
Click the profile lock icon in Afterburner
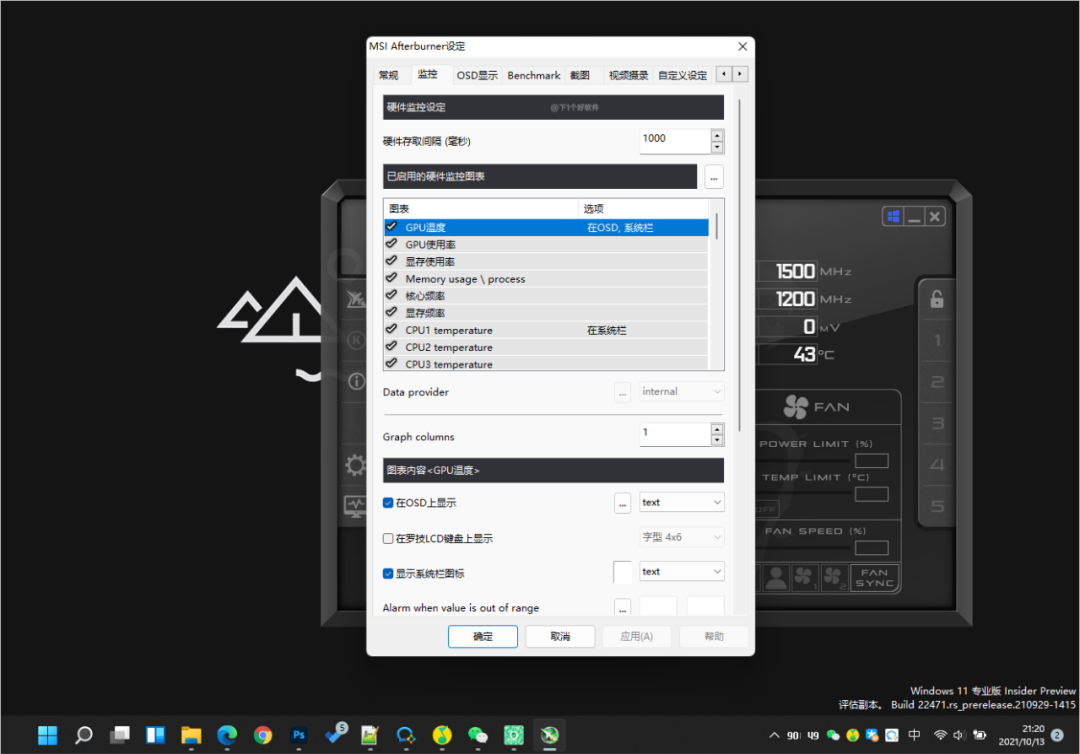(x=937, y=300)
